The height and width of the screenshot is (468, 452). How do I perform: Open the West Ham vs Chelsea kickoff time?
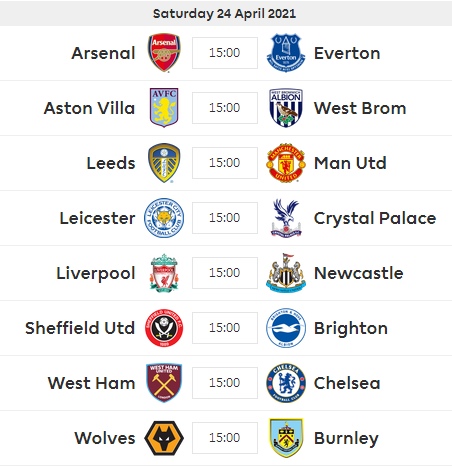click(x=225, y=383)
